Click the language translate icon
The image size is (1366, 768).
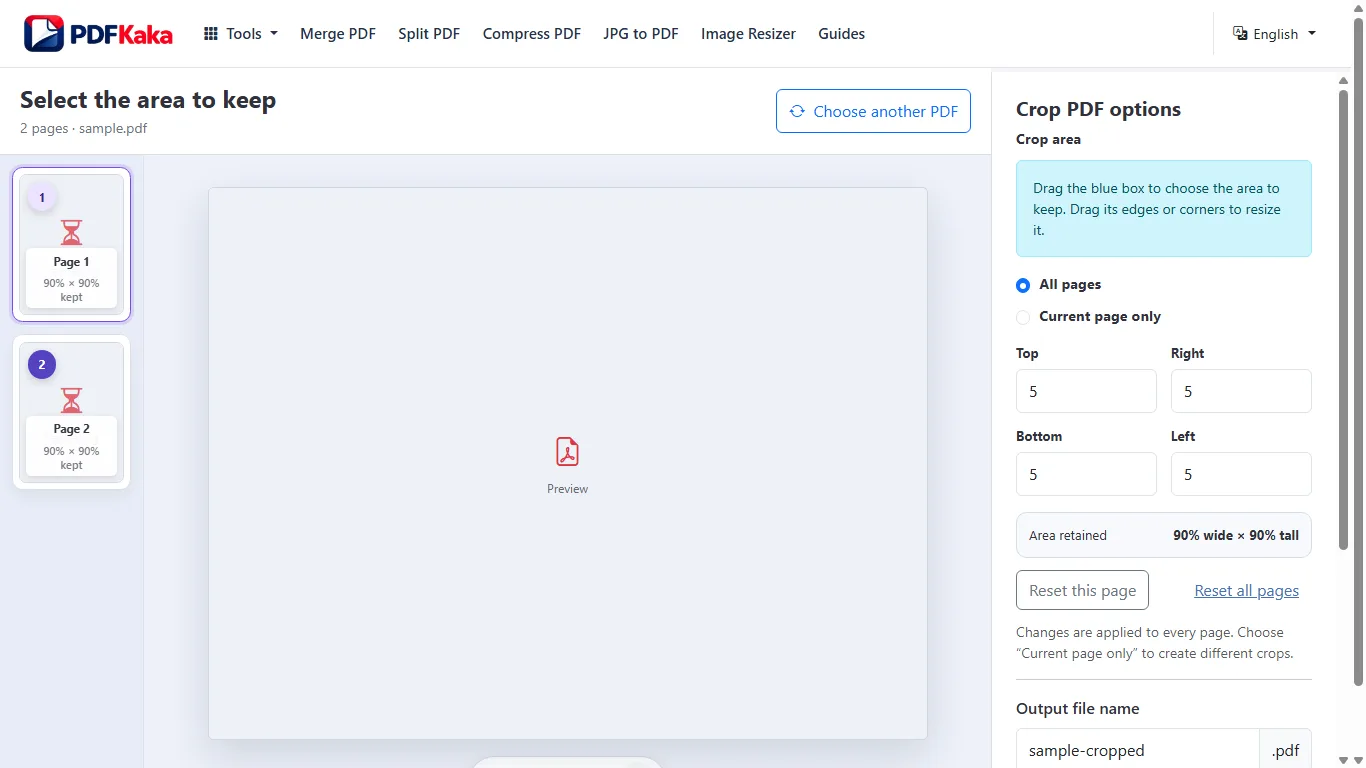click(x=1240, y=33)
